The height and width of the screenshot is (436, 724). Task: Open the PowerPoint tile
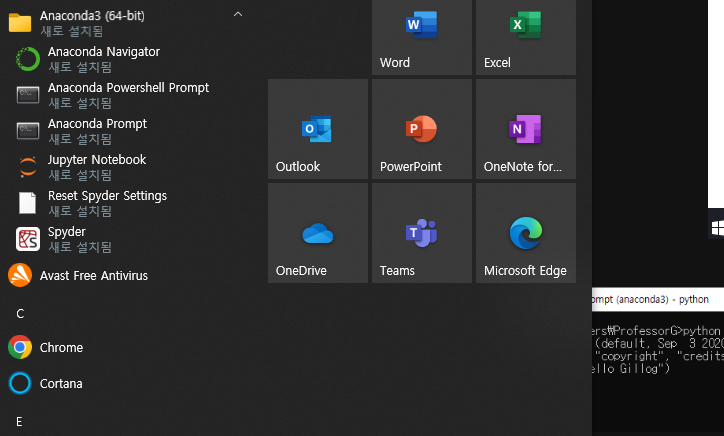pos(422,129)
